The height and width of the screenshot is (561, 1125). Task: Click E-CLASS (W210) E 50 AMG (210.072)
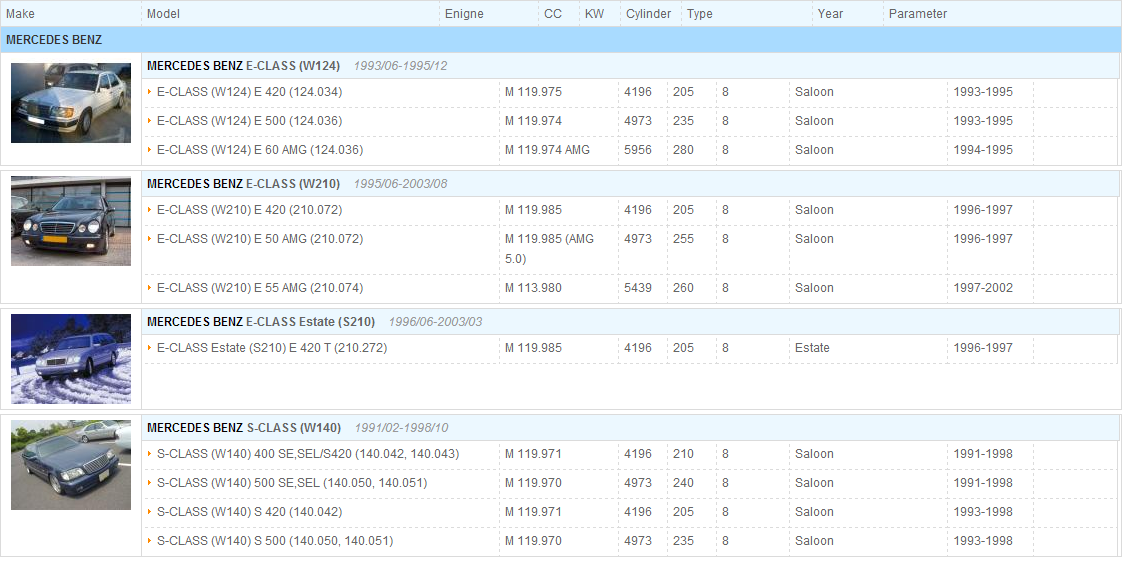pos(260,239)
